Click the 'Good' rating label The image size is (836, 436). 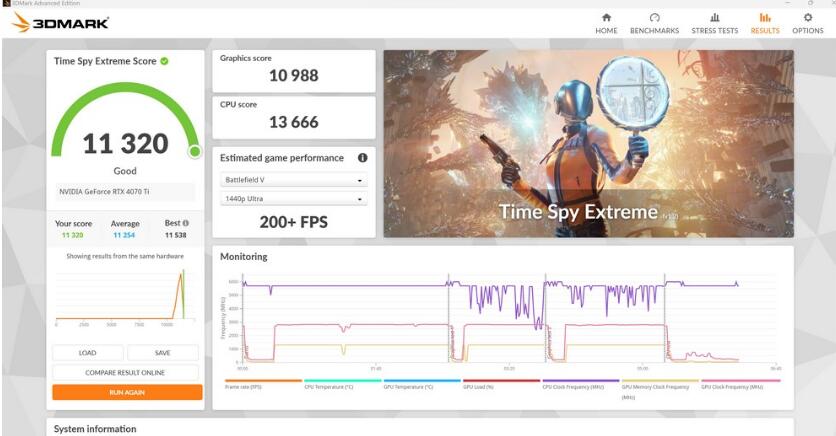[x=125, y=171]
